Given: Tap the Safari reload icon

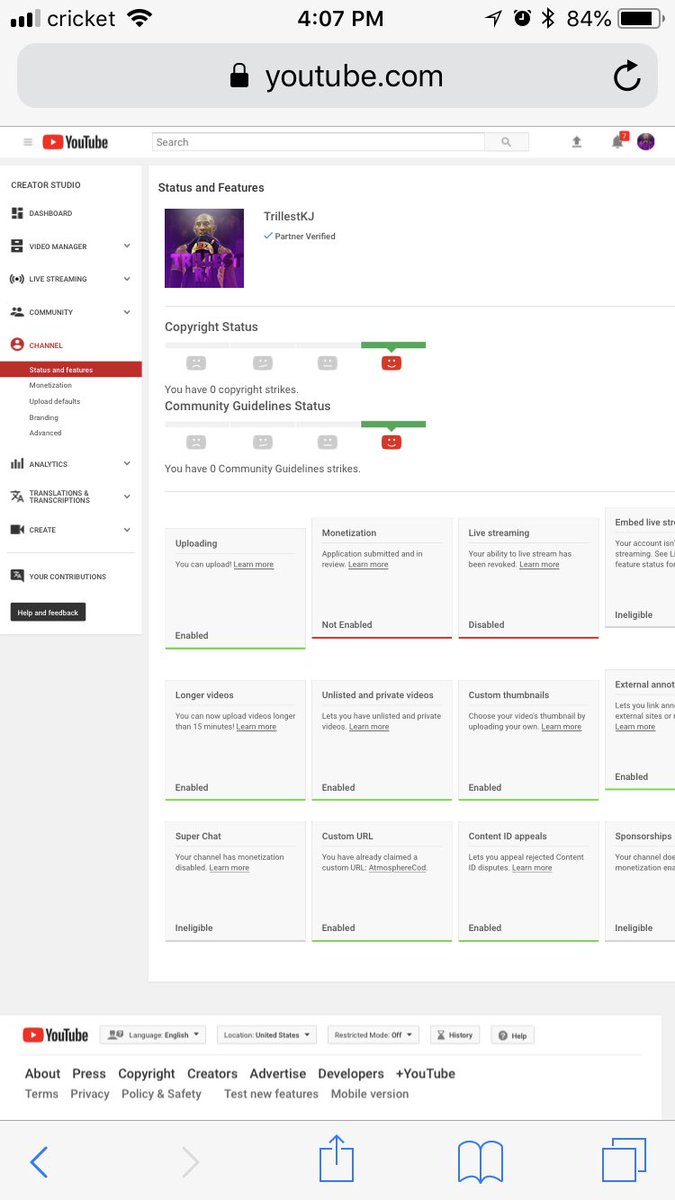Looking at the screenshot, I should 627,76.
